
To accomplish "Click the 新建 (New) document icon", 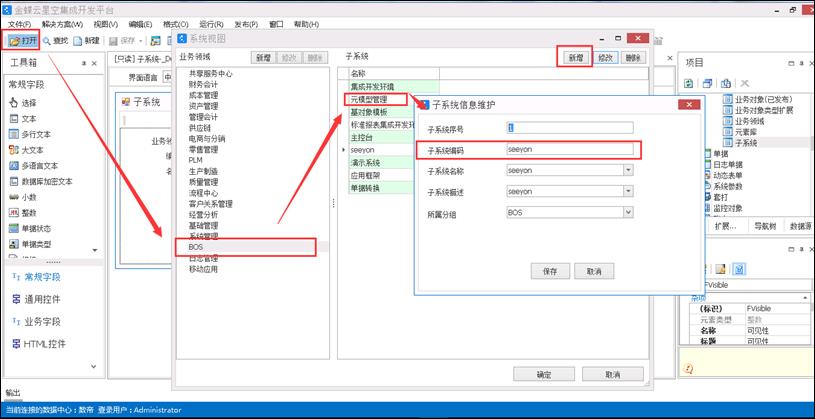I will click(79, 40).
